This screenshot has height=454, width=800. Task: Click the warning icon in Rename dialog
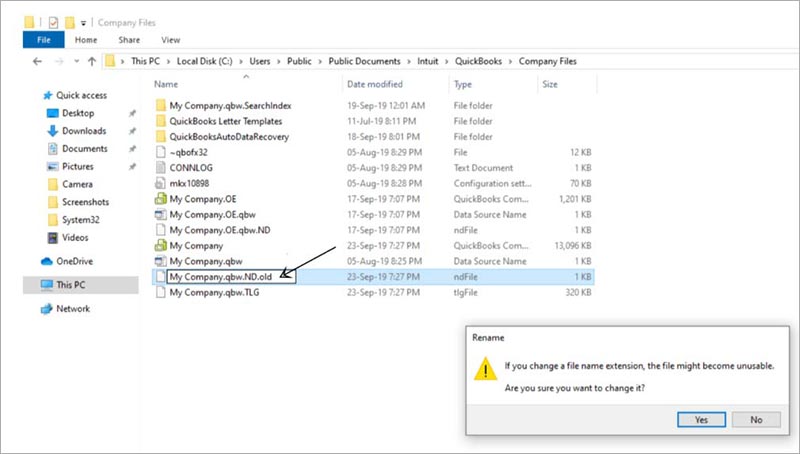pyautogui.click(x=485, y=369)
